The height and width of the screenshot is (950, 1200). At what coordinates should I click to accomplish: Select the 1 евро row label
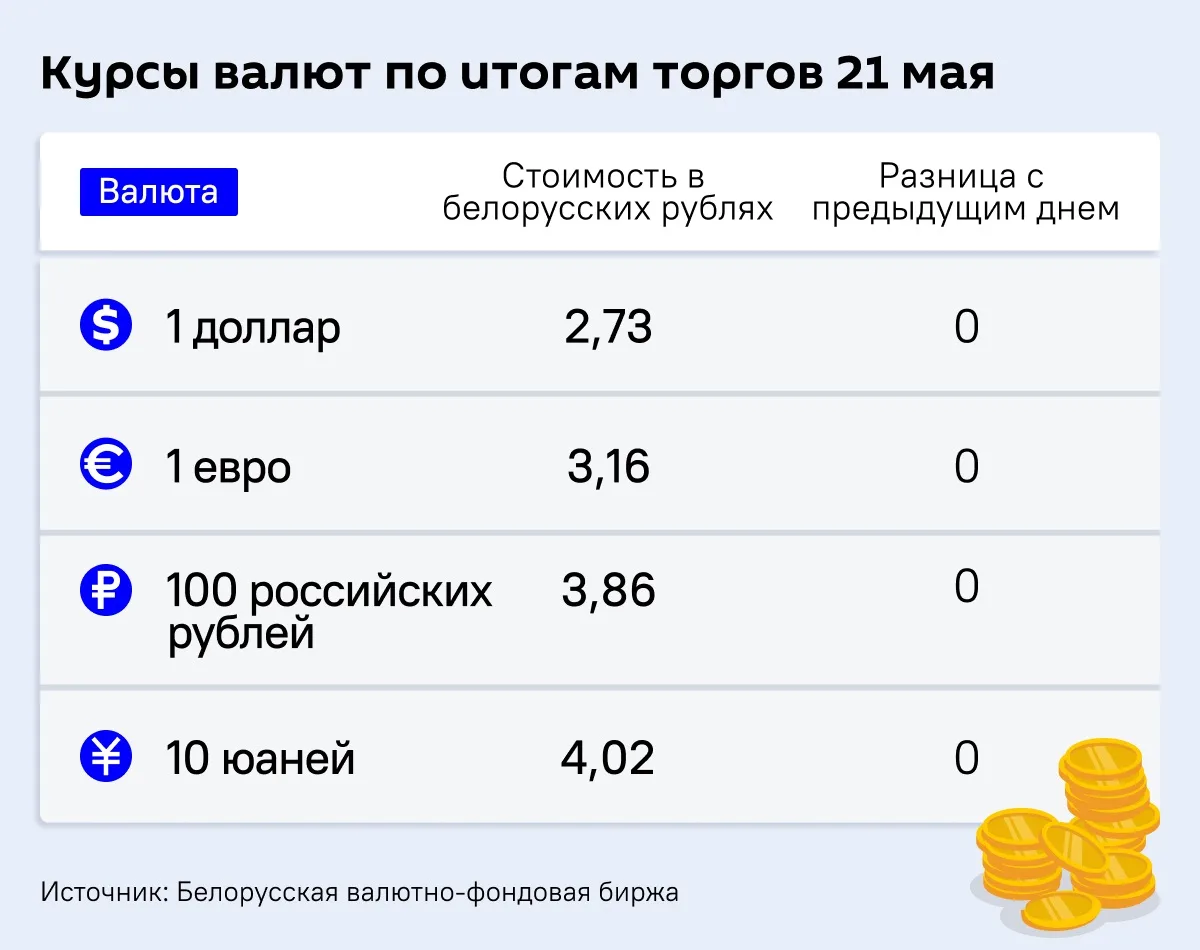click(x=229, y=467)
